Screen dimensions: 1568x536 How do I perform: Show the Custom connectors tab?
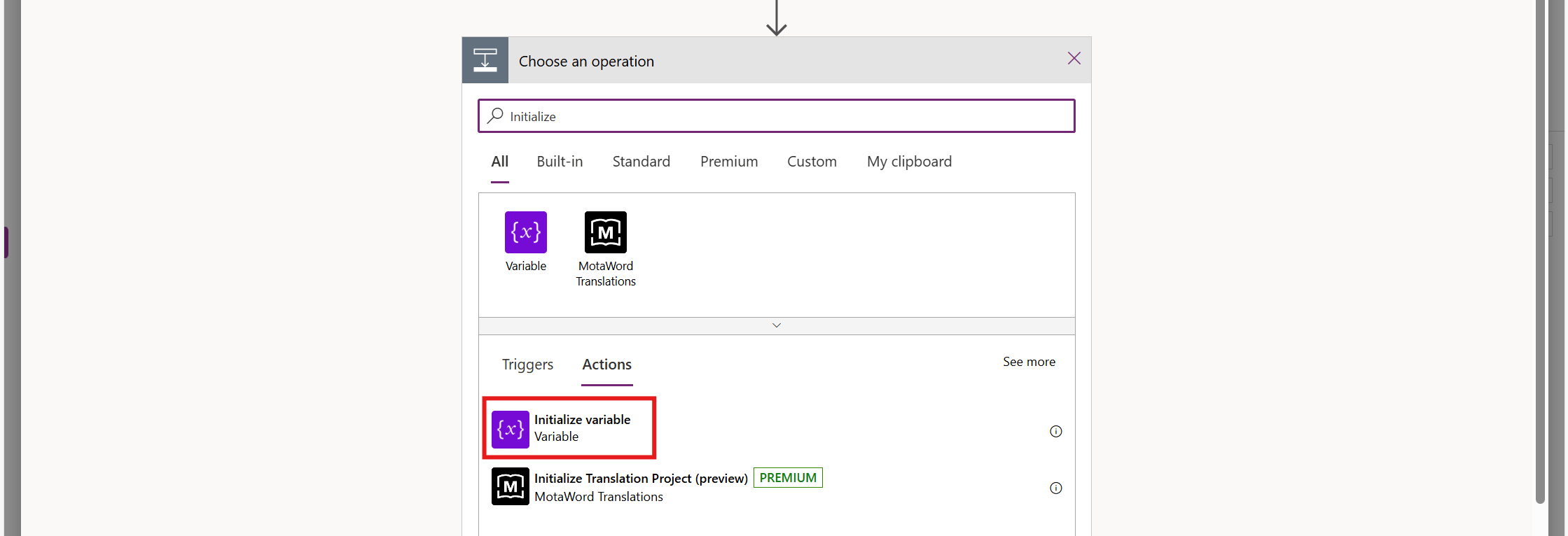[x=811, y=162]
